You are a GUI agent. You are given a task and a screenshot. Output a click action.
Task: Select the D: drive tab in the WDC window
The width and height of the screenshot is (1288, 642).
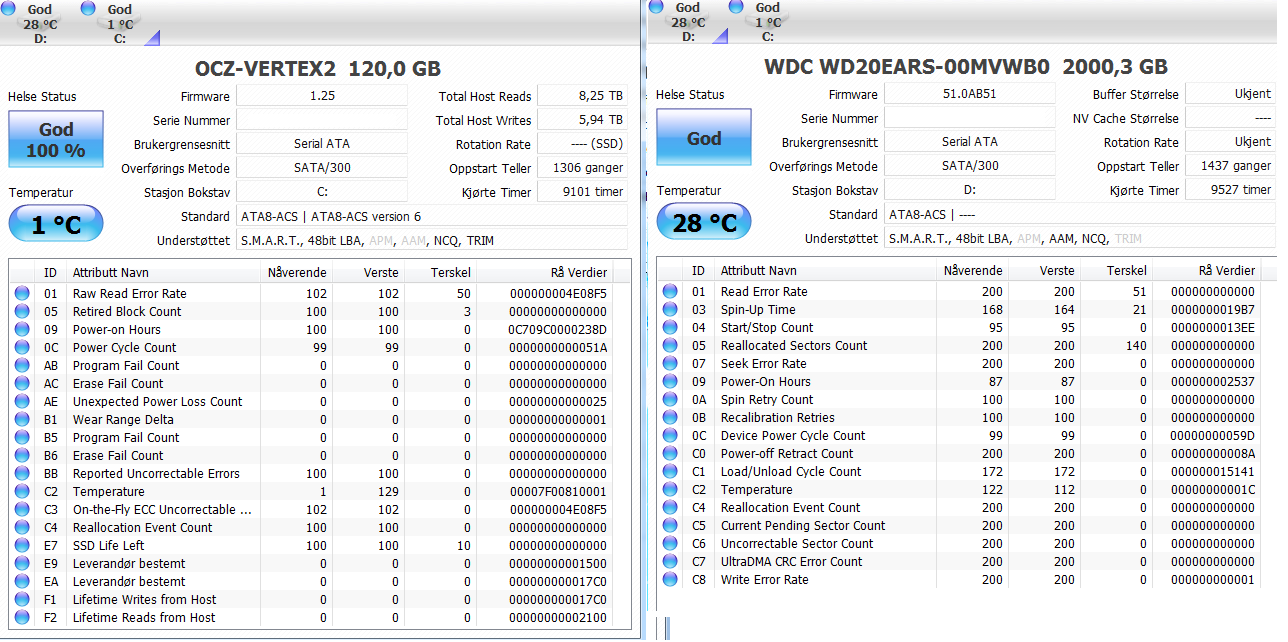click(x=688, y=22)
